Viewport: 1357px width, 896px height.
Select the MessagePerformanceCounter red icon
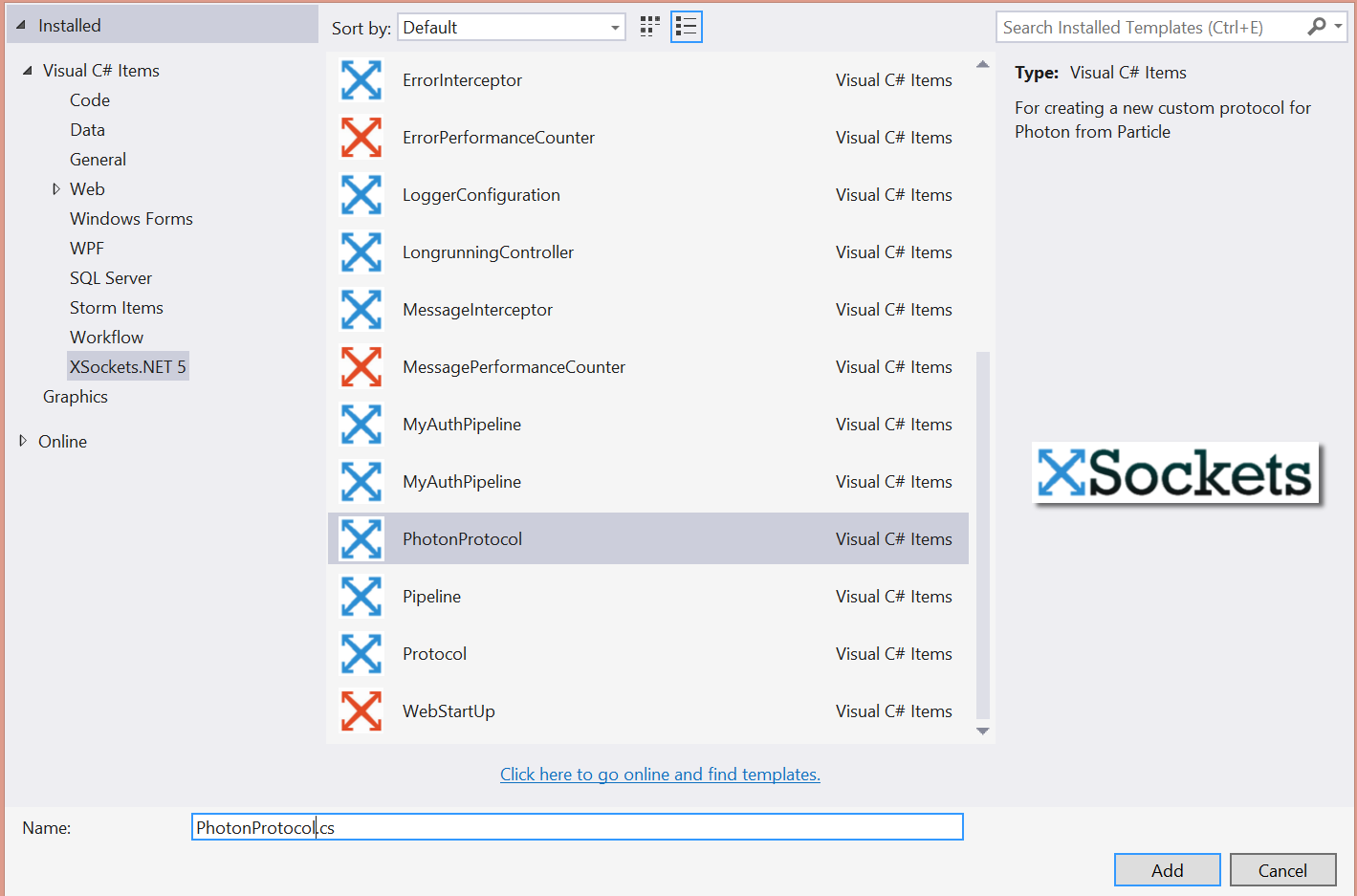[361, 367]
